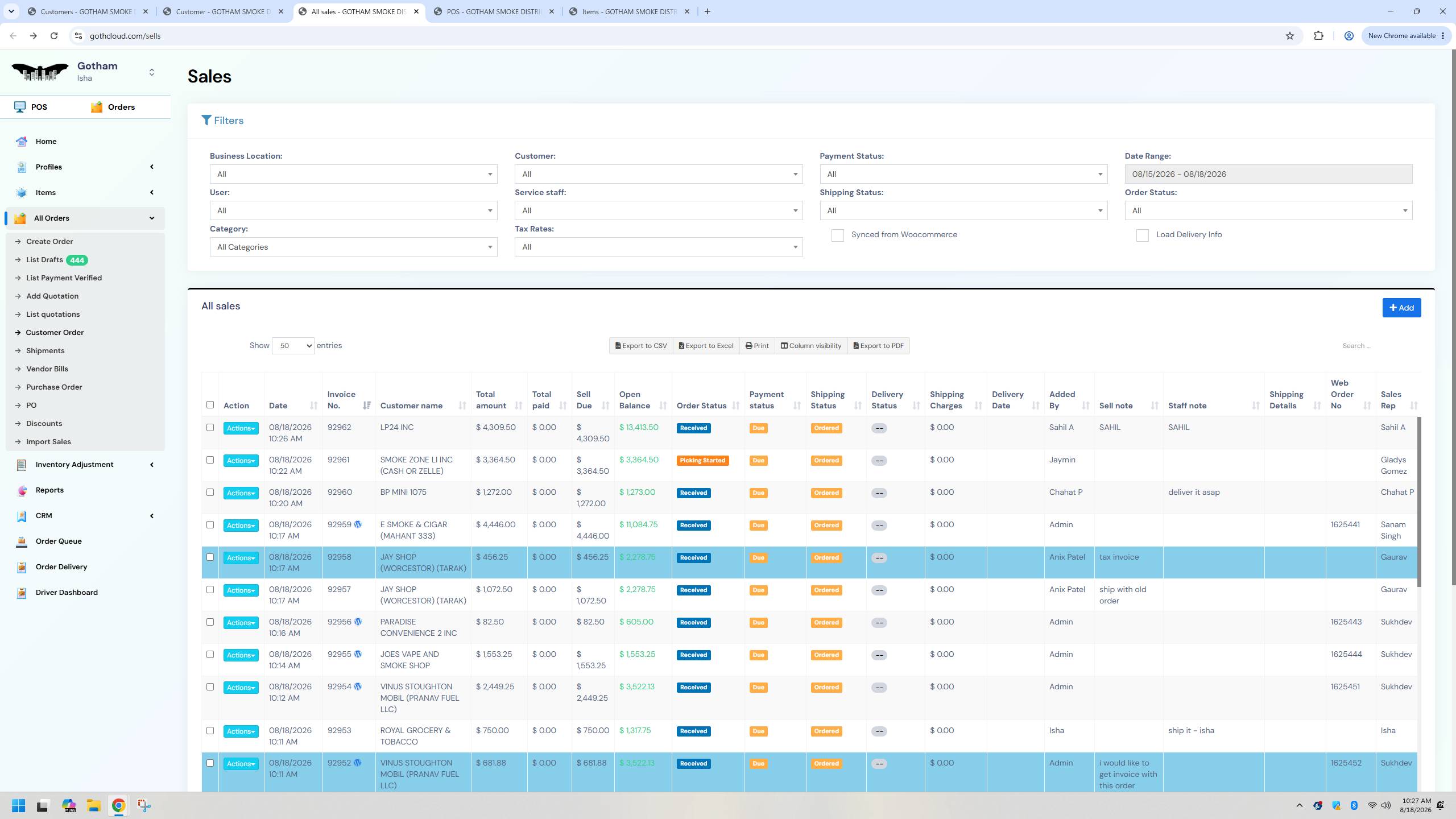Screen dimensions: 1456x819
Task: Open the Snipping Tool in the taskbar
Action: [144, 805]
